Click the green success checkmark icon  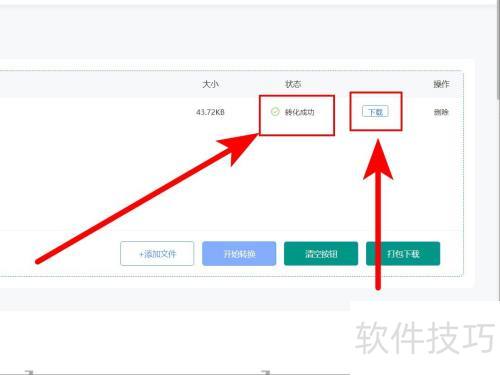[x=275, y=112]
